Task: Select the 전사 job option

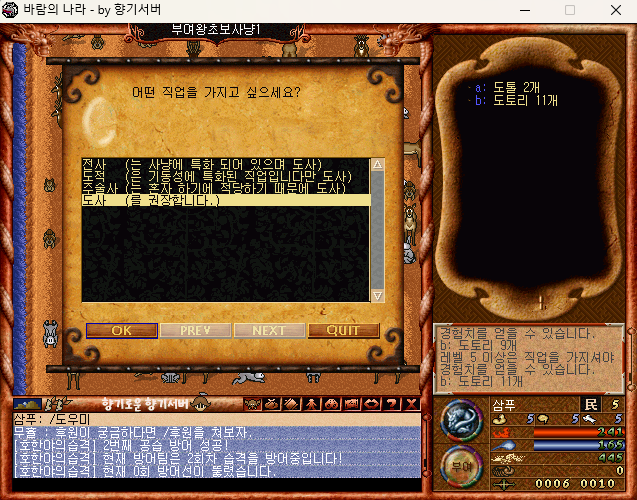Action: (226, 165)
